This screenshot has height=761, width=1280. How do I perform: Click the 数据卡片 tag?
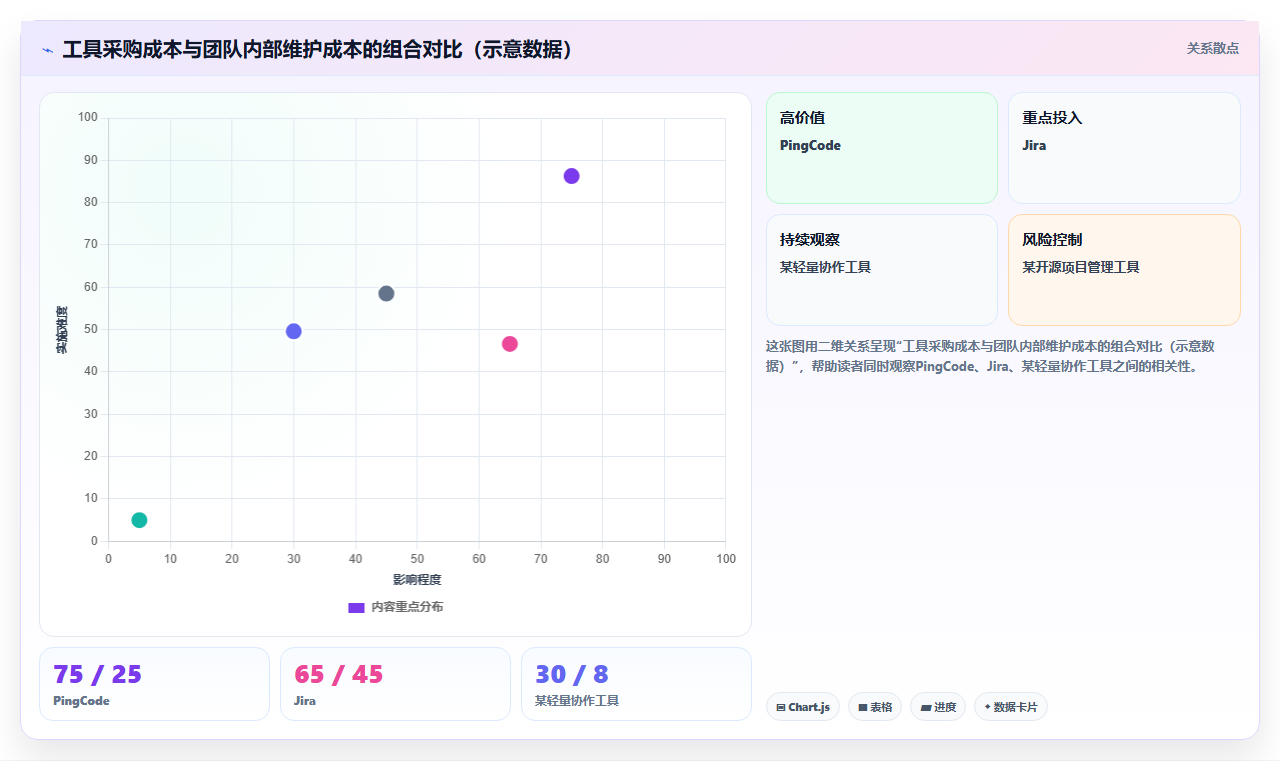pos(1011,707)
